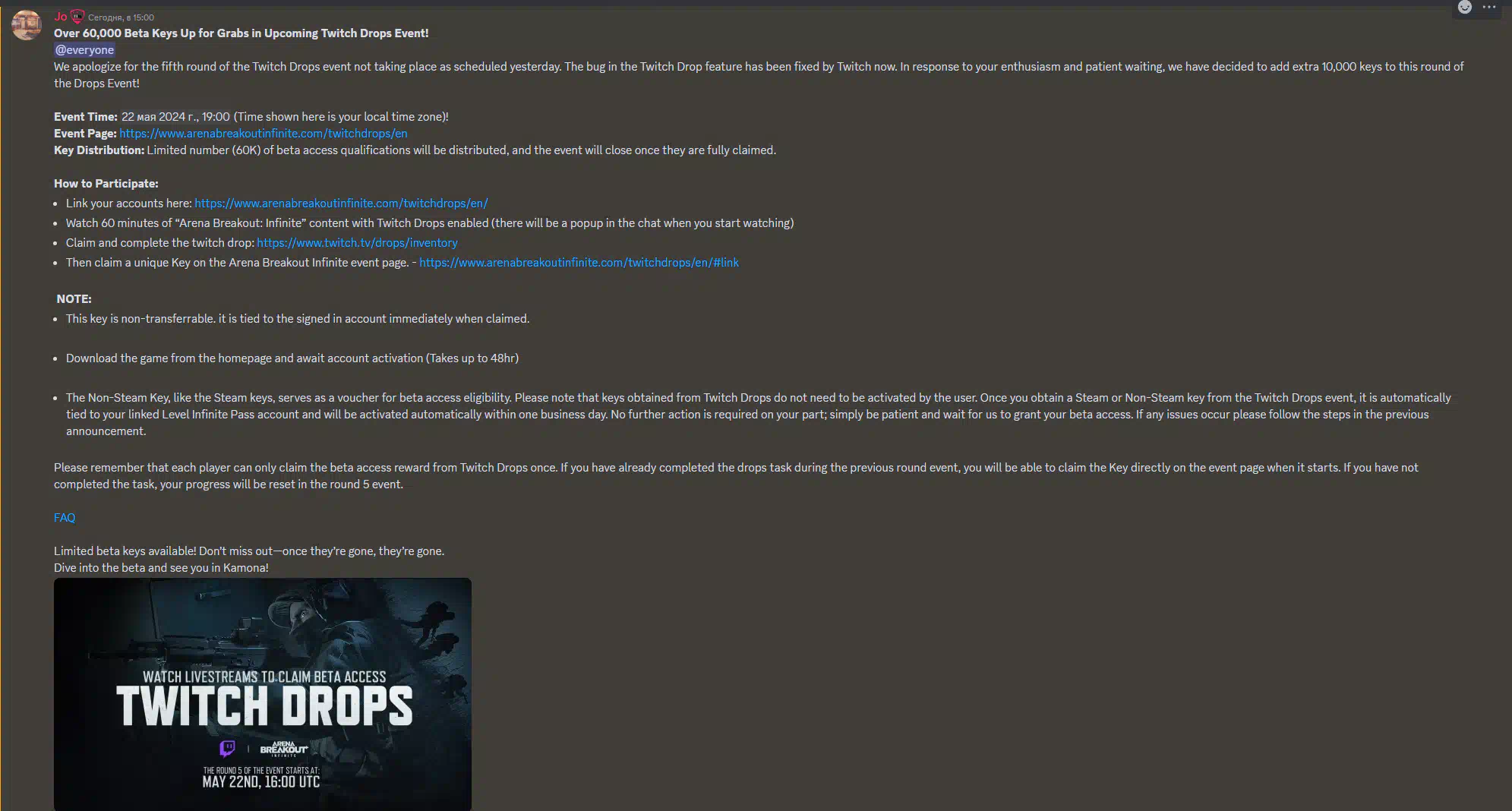Click the @everyone mention

click(x=84, y=50)
